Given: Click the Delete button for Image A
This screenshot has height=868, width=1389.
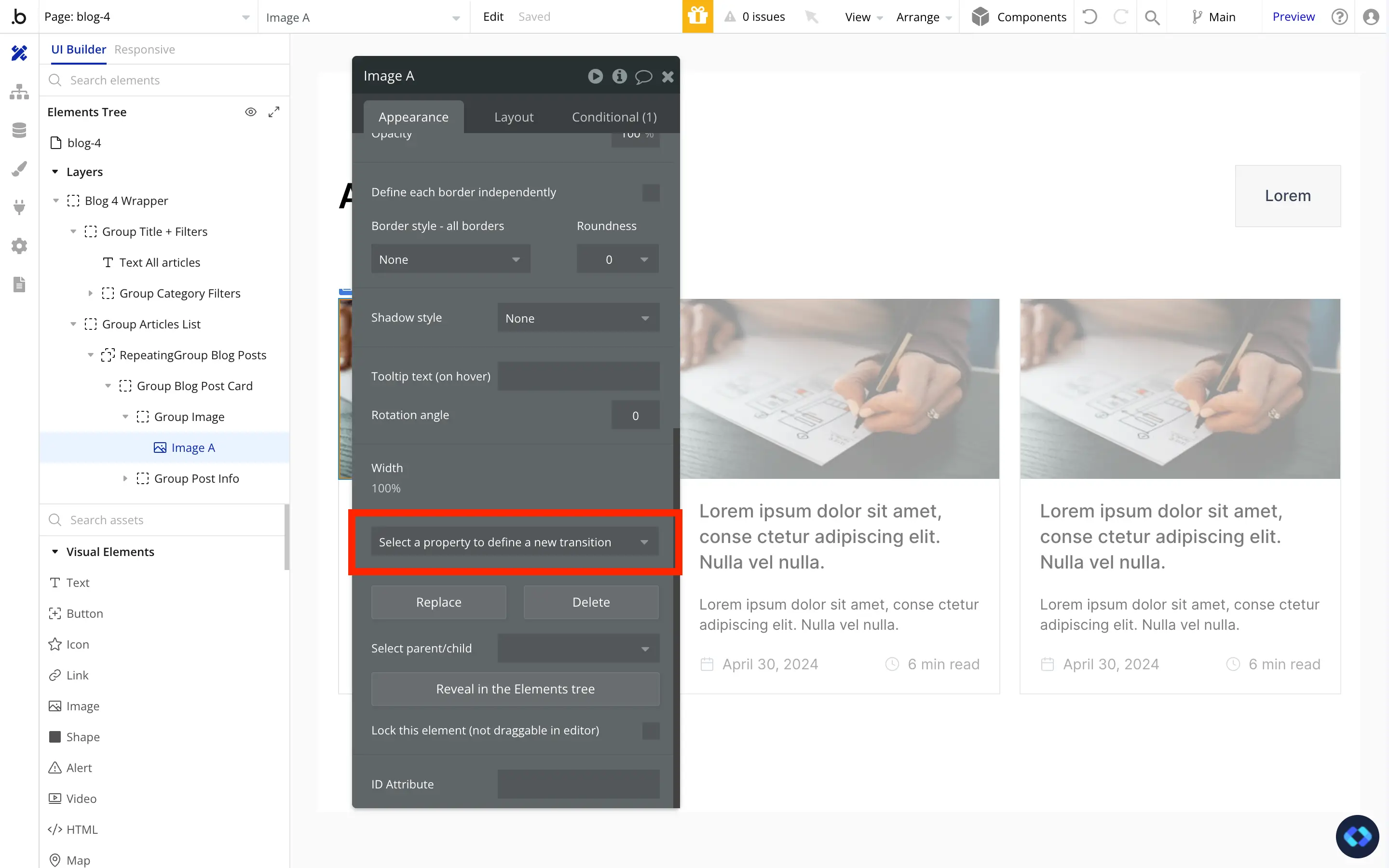Looking at the screenshot, I should click(x=591, y=602).
